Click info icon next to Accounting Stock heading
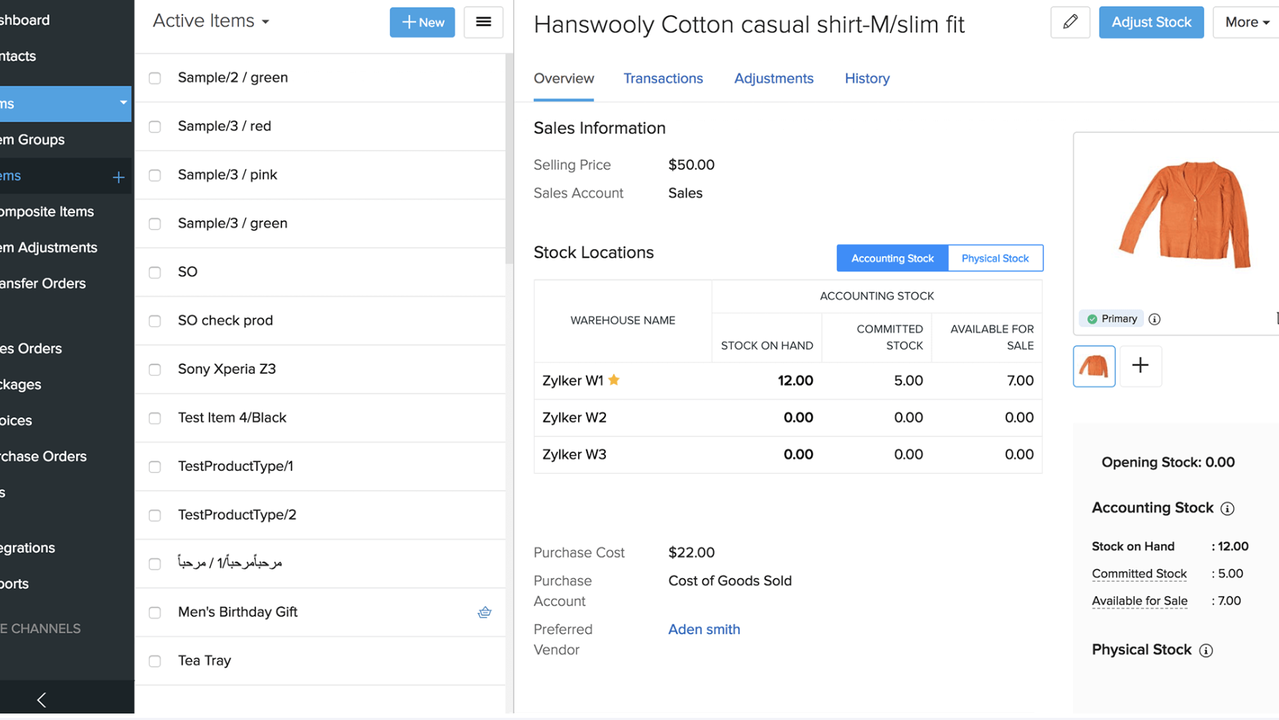 (1227, 508)
